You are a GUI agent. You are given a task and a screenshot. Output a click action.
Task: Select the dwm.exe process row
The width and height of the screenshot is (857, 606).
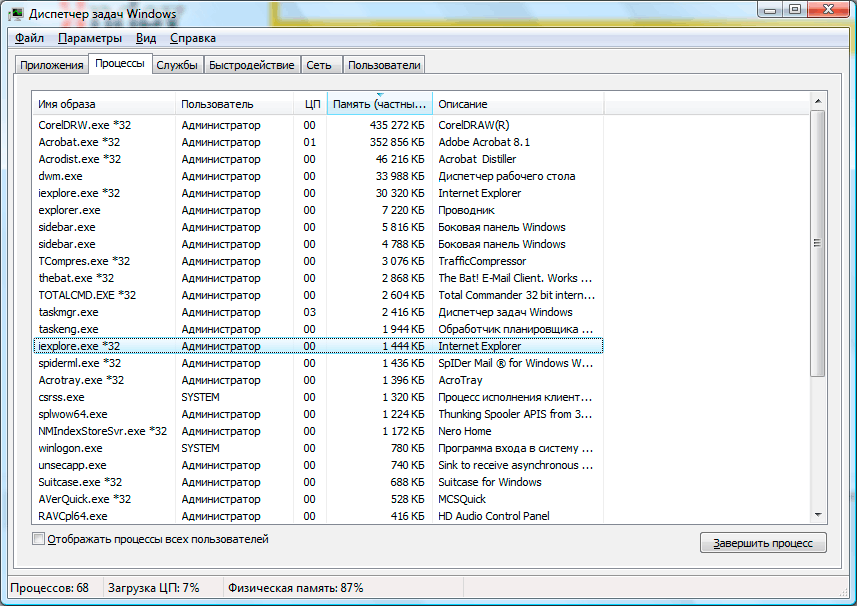coord(318,176)
